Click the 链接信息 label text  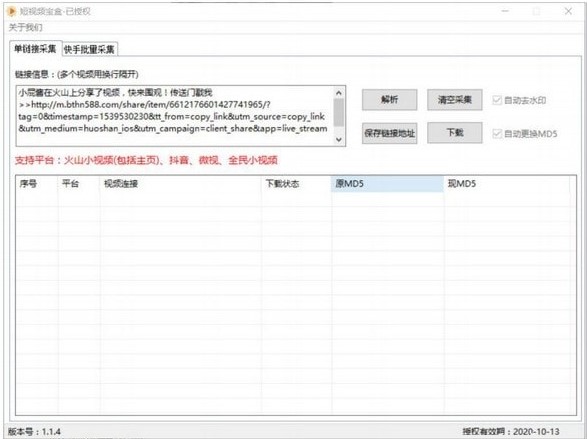tap(76, 74)
